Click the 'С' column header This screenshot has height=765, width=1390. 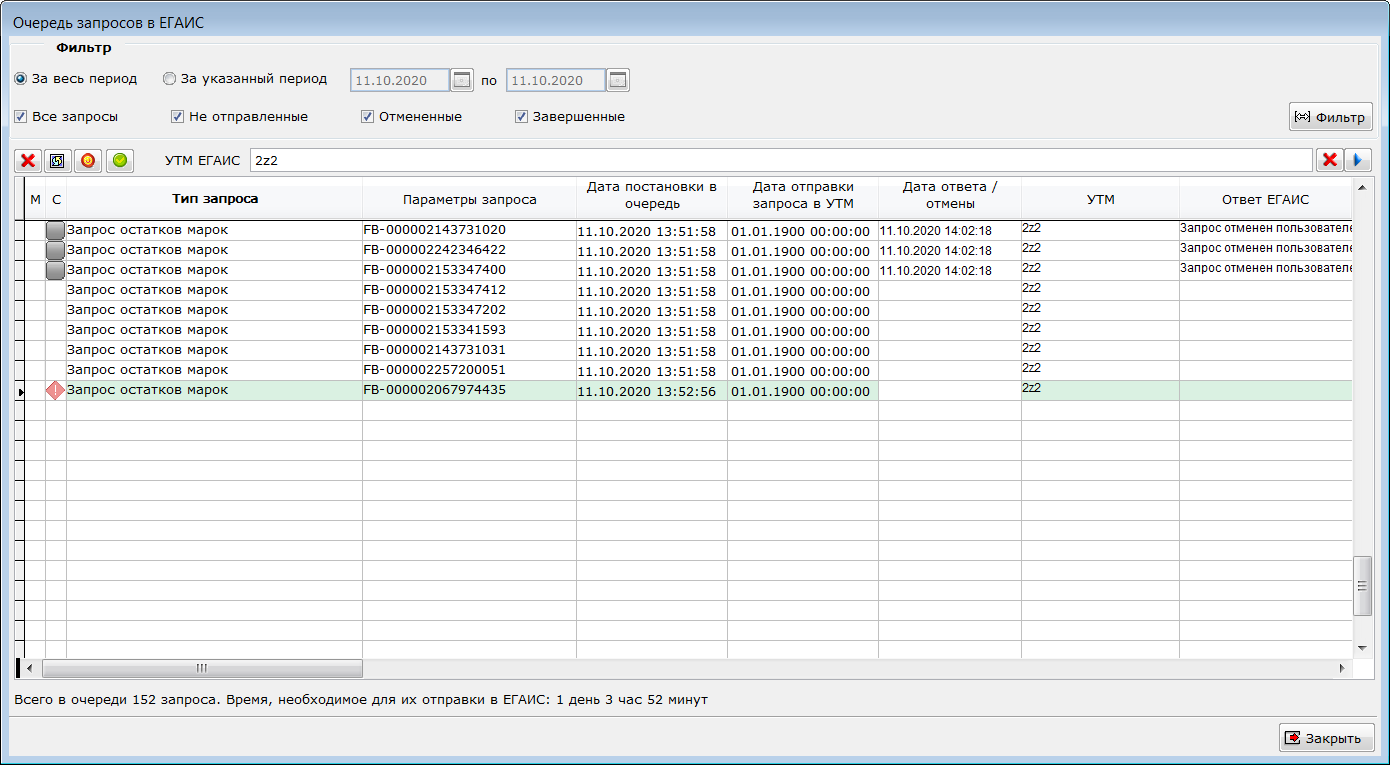56,199
